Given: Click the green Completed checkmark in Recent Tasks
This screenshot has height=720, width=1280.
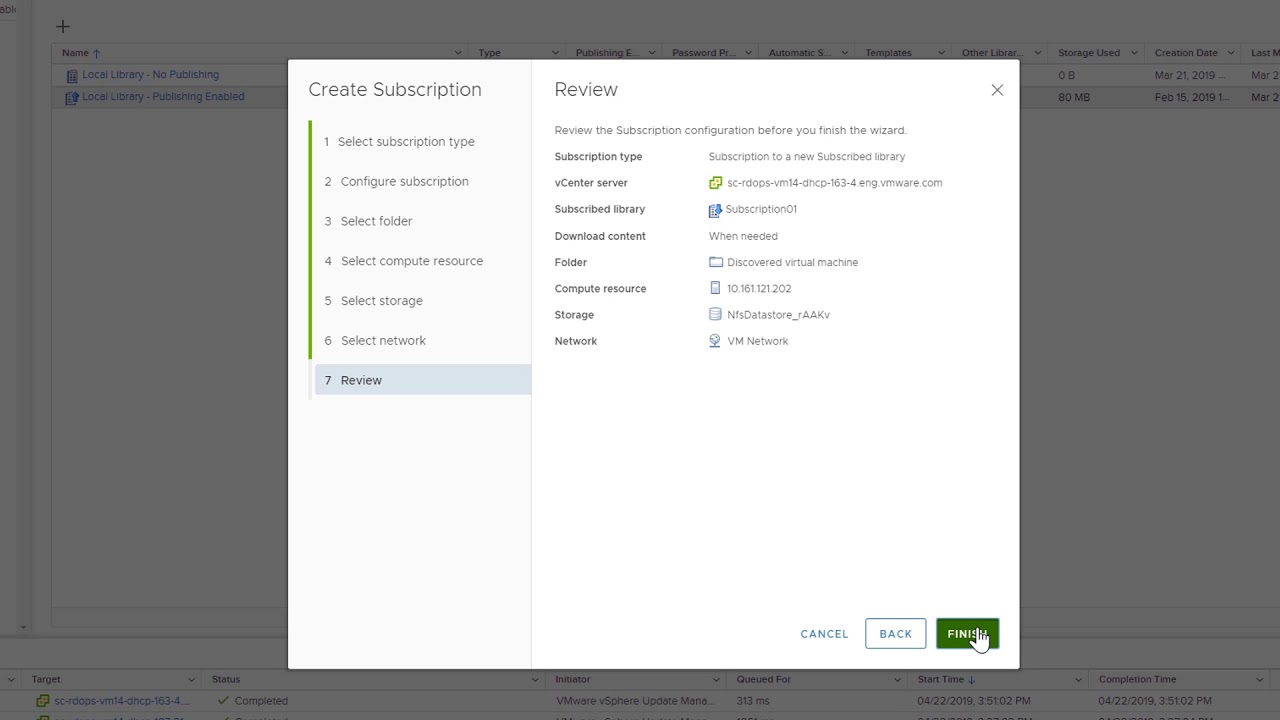Looking at the screenshot, I should [223, 700].
